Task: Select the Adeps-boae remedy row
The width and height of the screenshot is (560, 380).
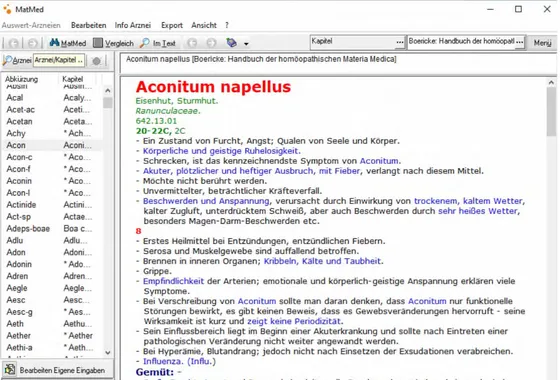Action: point(52,228)
